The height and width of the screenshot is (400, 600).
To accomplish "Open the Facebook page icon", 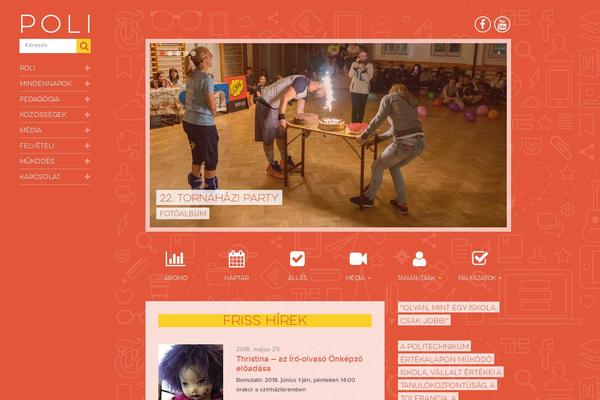I will tap(483, 24).
